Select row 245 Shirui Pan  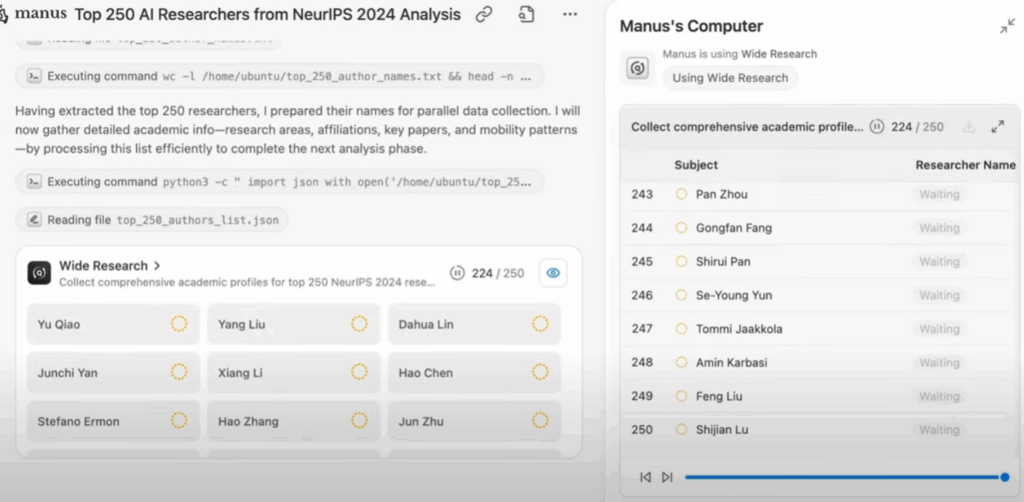820,262
